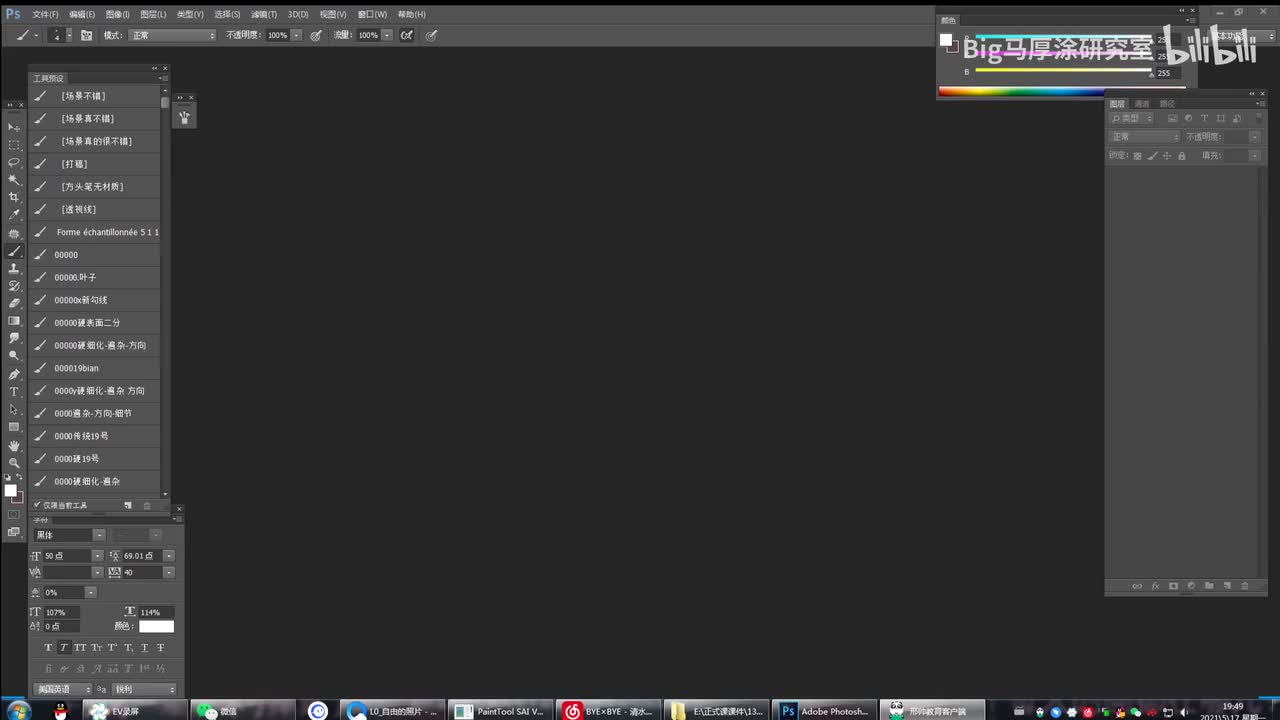Toggle pressure for opacity in options bar

[x=316, y=35]
